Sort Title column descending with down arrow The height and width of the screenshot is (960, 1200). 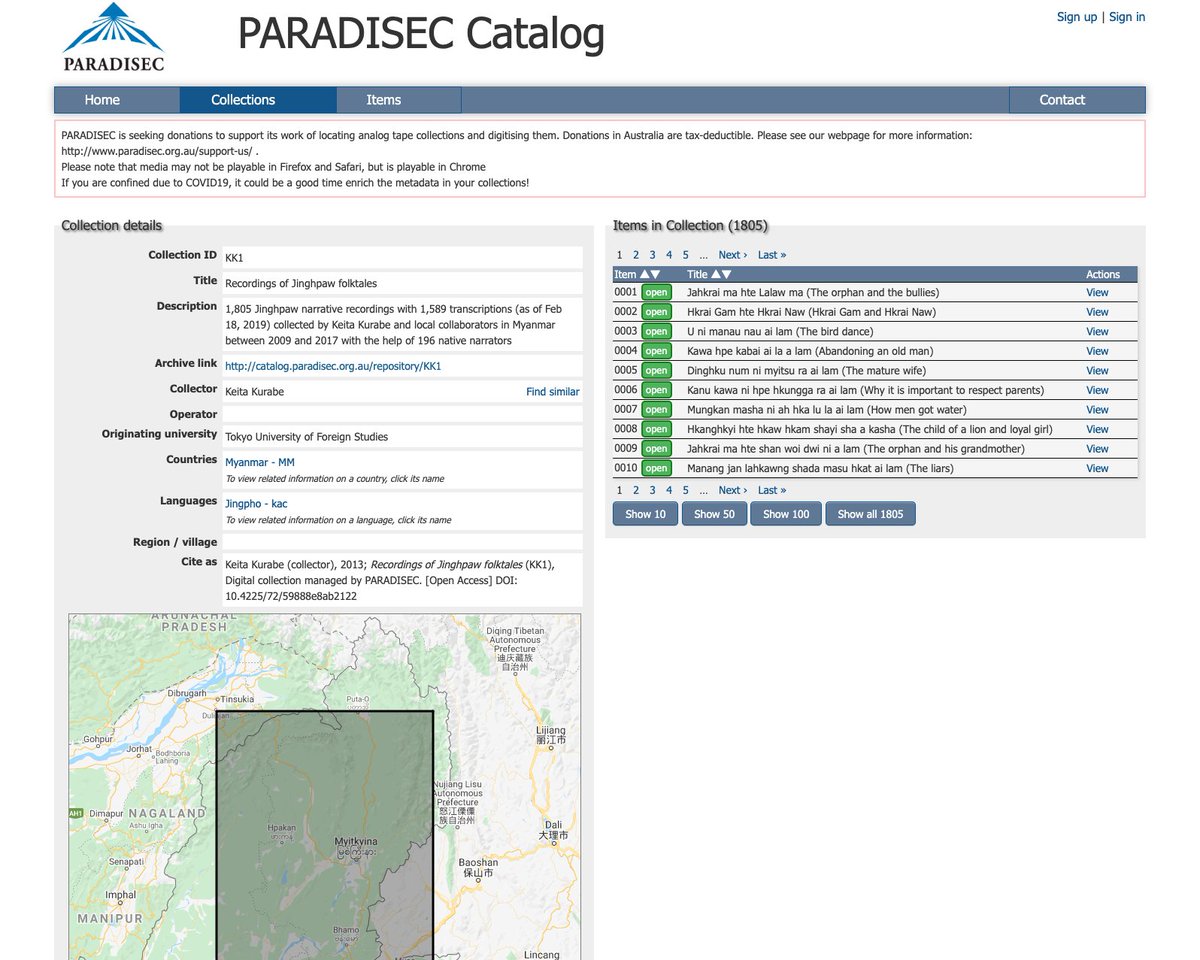click(726, 274)
